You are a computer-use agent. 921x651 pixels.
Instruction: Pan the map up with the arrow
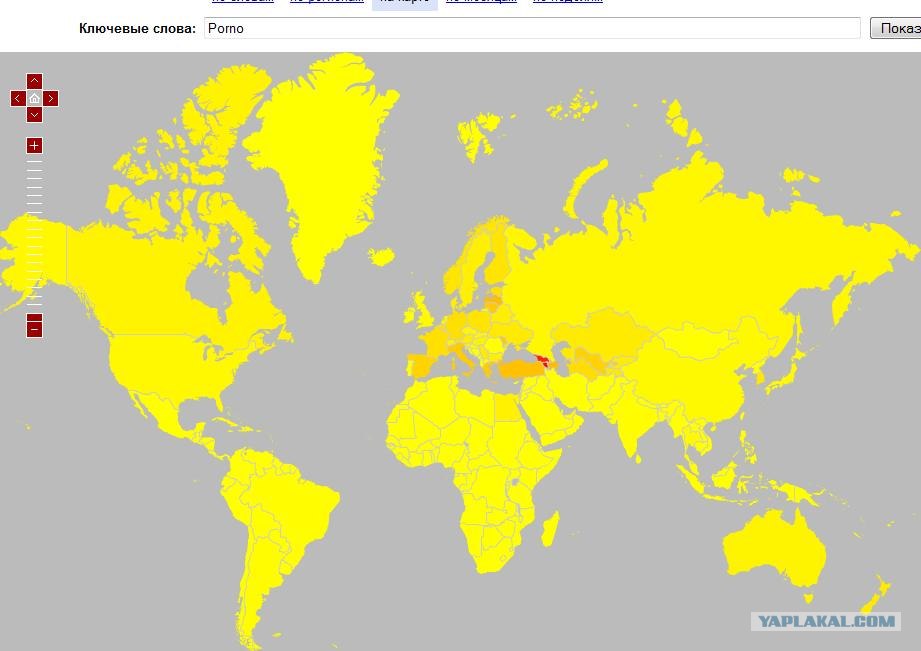[x=34, y=81]
